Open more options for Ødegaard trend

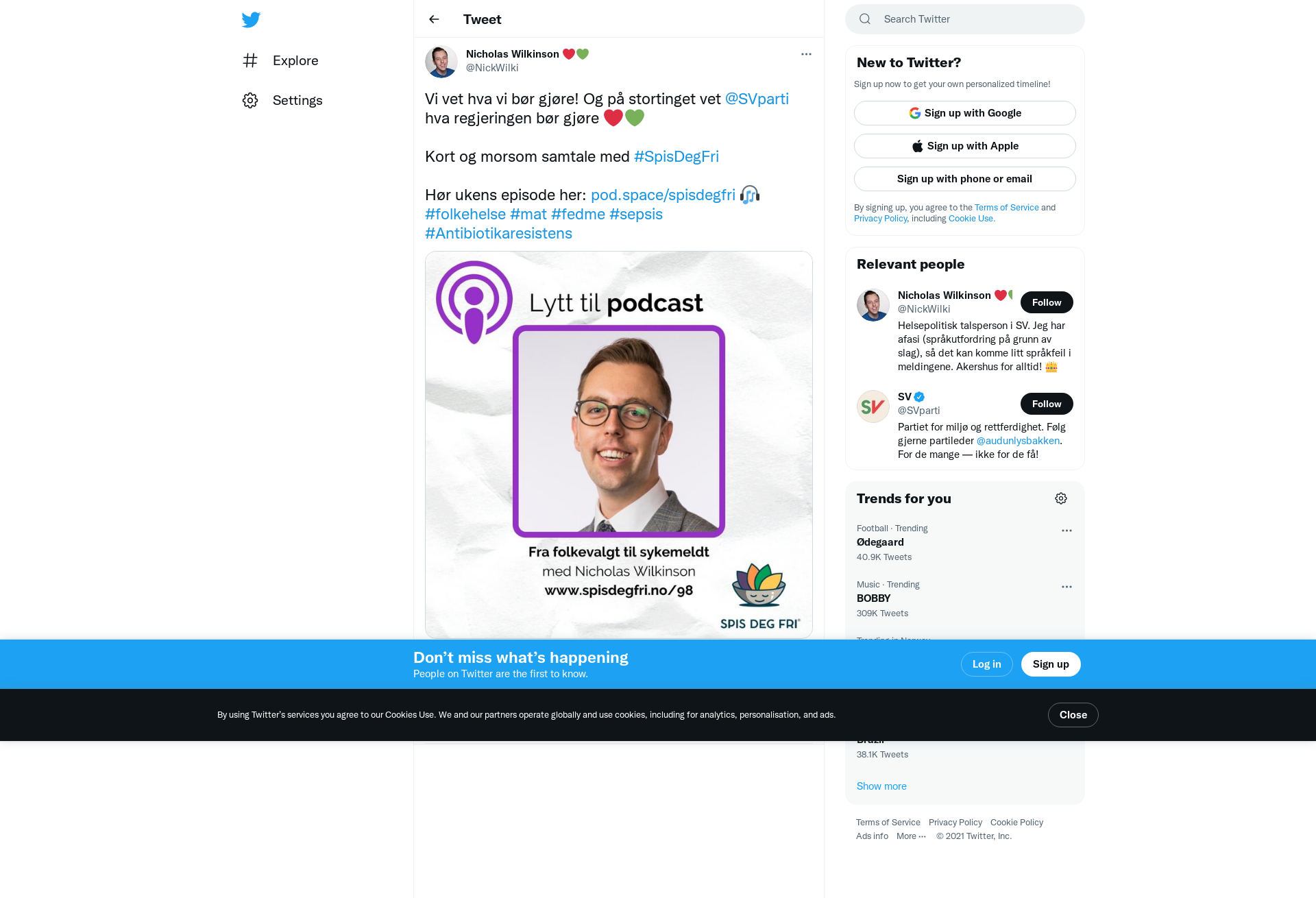(x=1067, y=531)
